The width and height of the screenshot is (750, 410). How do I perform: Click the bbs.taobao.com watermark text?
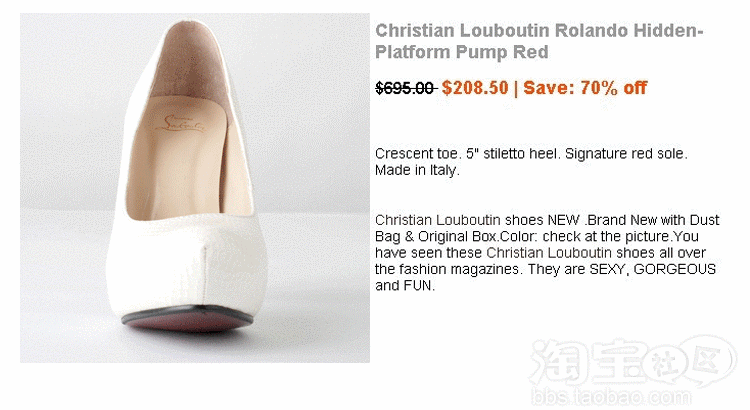[611, 397]
